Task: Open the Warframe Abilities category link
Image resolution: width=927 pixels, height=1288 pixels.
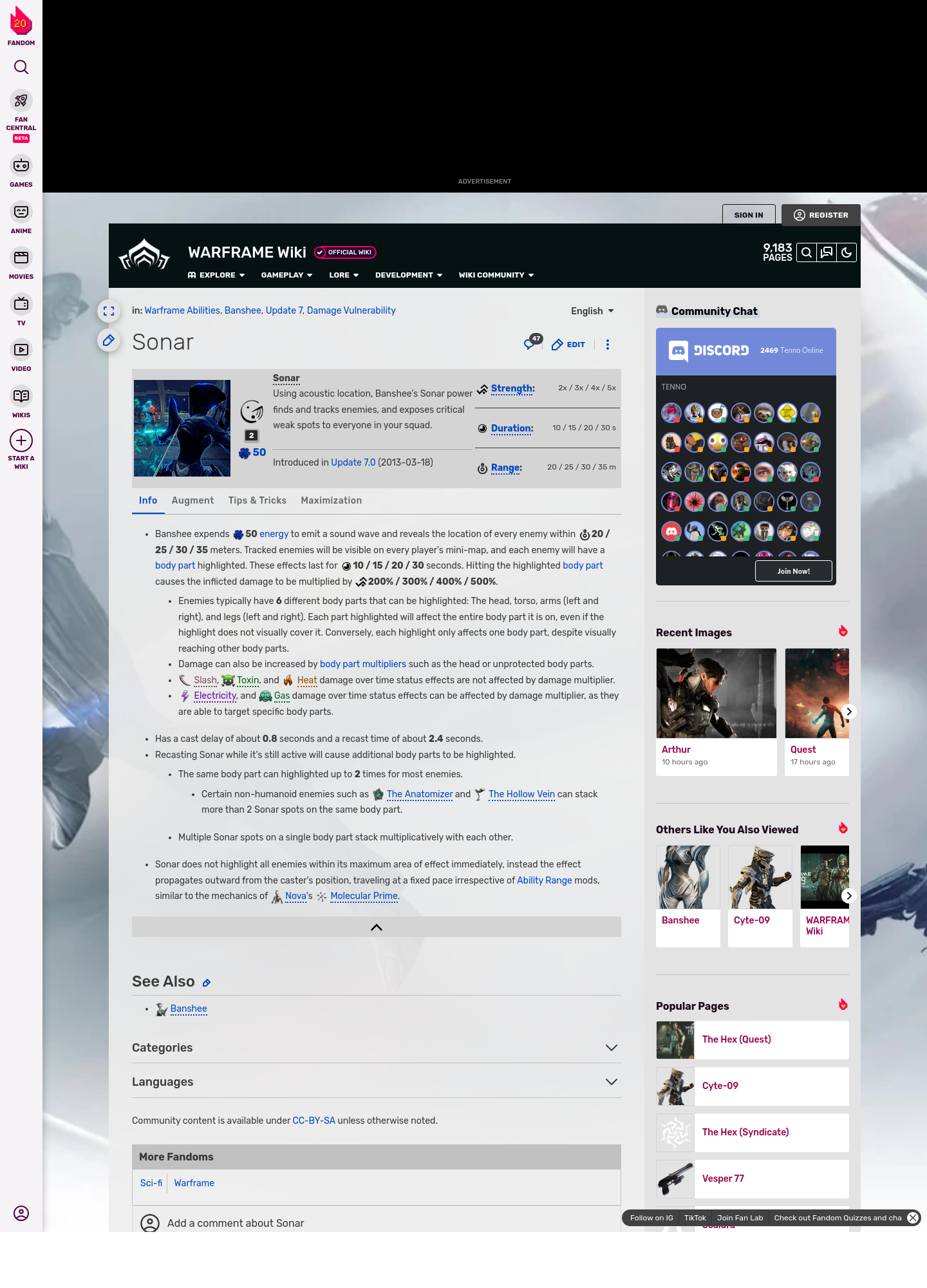Action: (182, 310)
